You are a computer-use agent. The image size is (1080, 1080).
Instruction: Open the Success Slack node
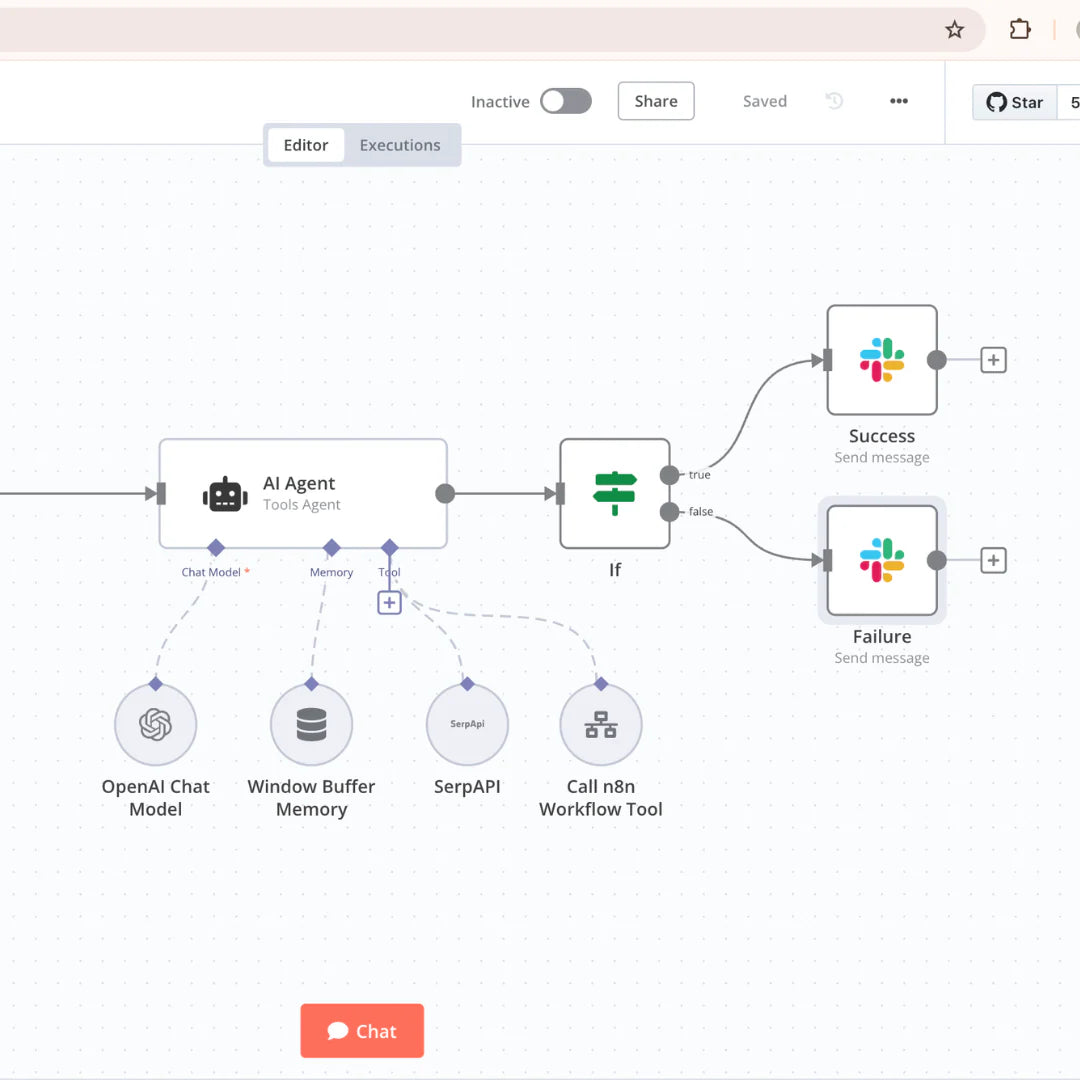881,360
